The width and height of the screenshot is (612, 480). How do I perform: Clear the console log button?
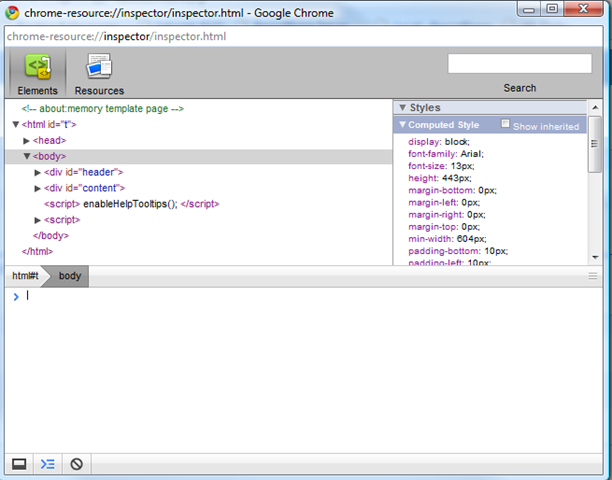point(76,464)
